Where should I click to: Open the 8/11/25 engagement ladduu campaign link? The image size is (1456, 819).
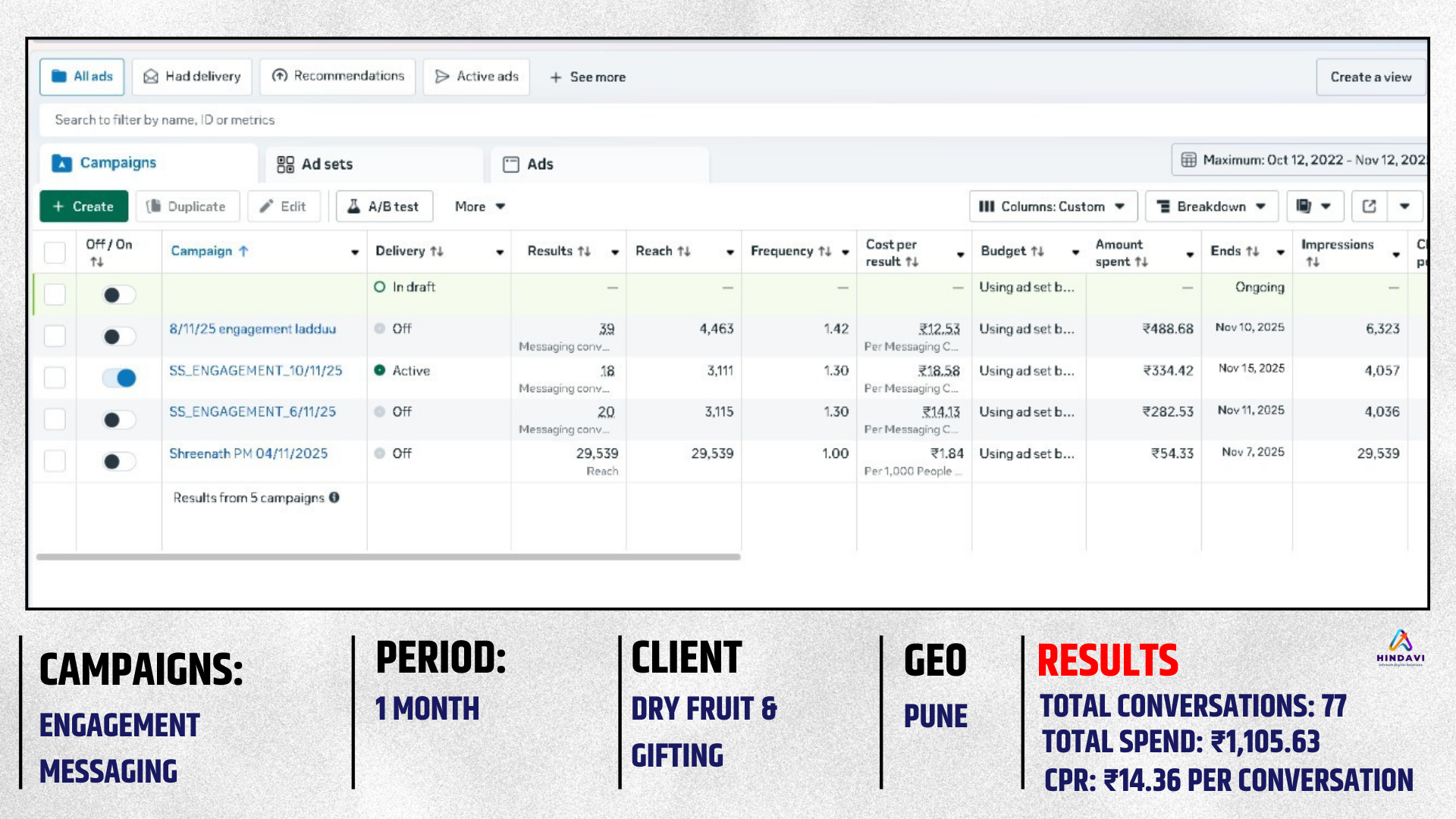[253, 329]
